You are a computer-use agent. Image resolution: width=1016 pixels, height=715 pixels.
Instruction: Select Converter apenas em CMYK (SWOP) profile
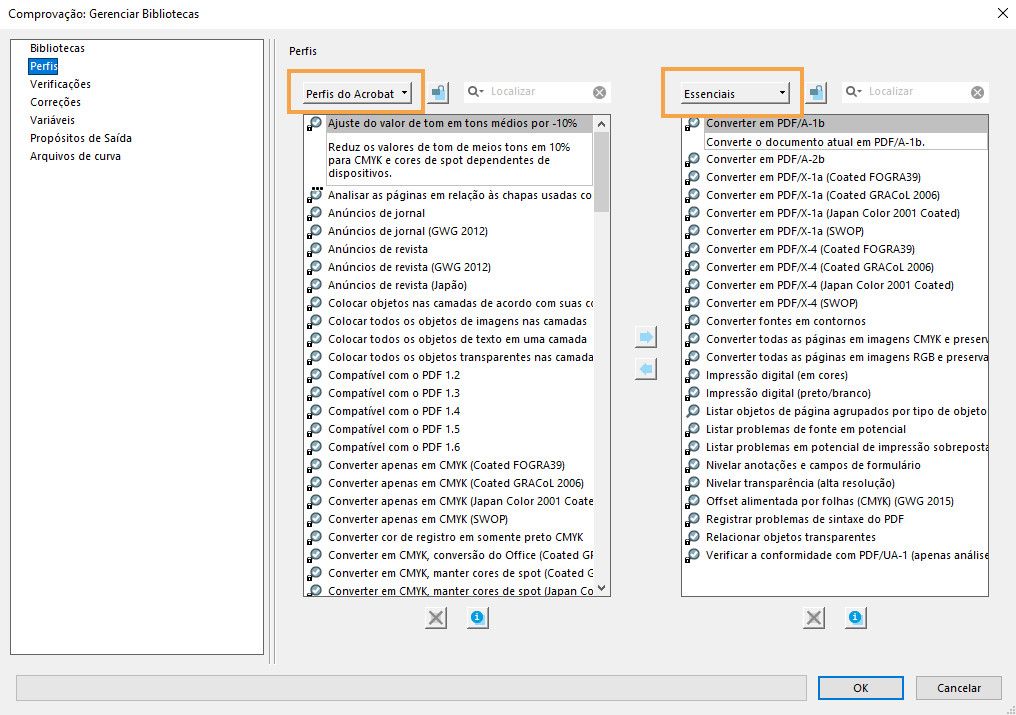point(418,519)
